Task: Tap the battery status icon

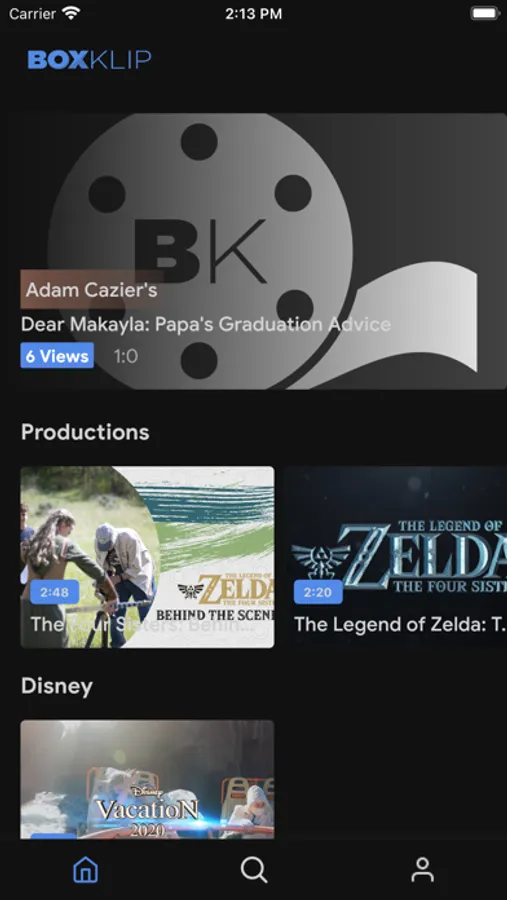Action: tap(485, 13)
